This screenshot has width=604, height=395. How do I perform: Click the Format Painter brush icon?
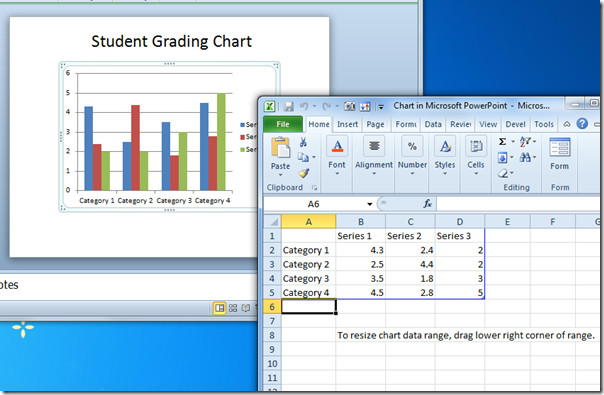(304, 173)
